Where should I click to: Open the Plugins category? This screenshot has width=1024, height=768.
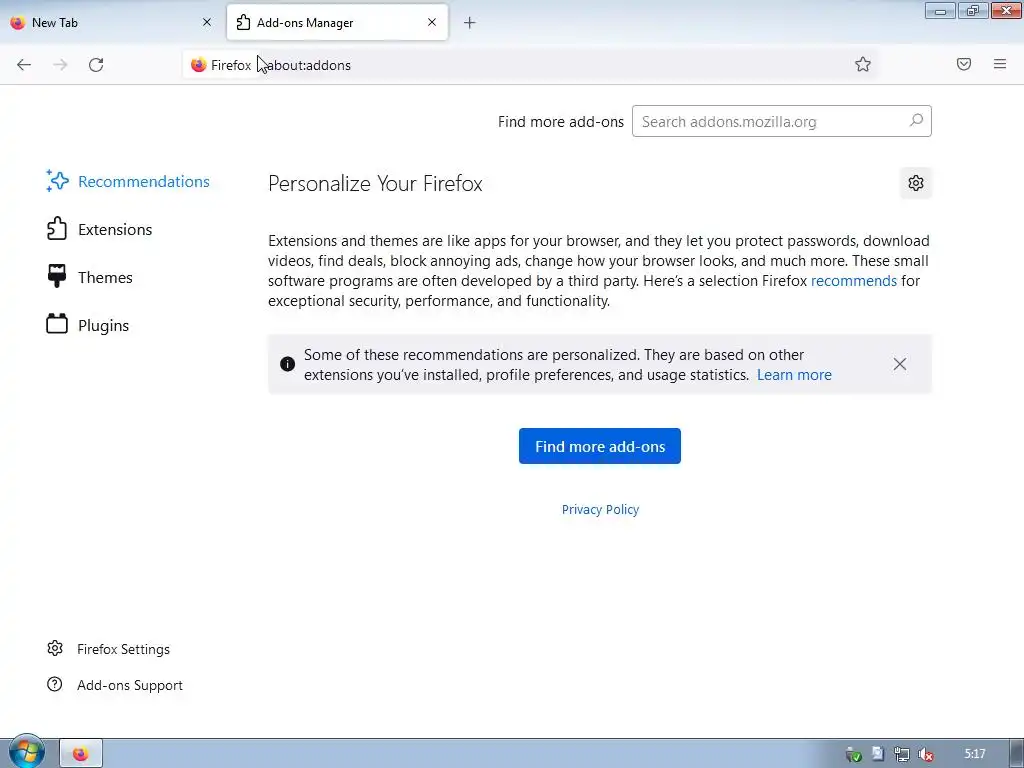pos(88,325)
